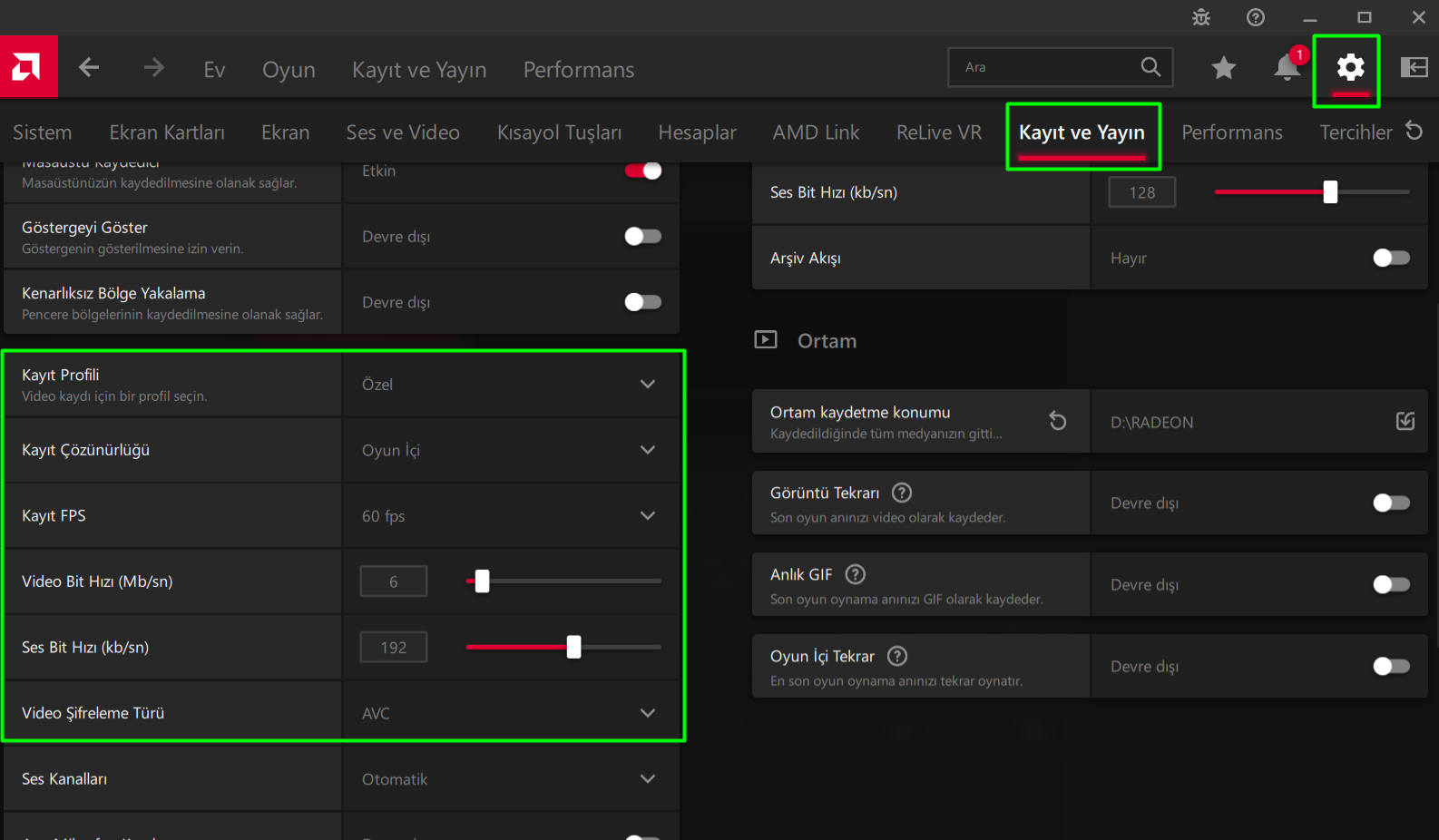This screenshot has width=1439, height=840.
Task: Open favorites star icon
Action: point(1224,67)
